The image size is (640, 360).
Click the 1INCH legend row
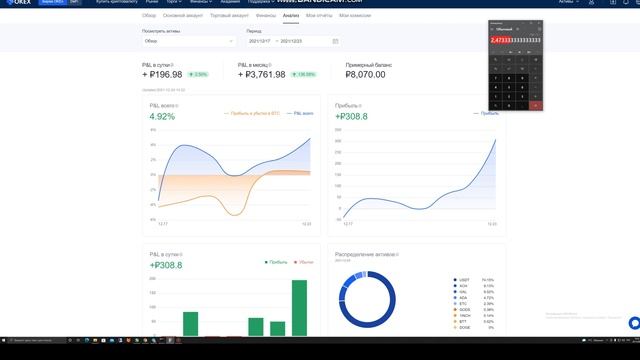point(473,316)
